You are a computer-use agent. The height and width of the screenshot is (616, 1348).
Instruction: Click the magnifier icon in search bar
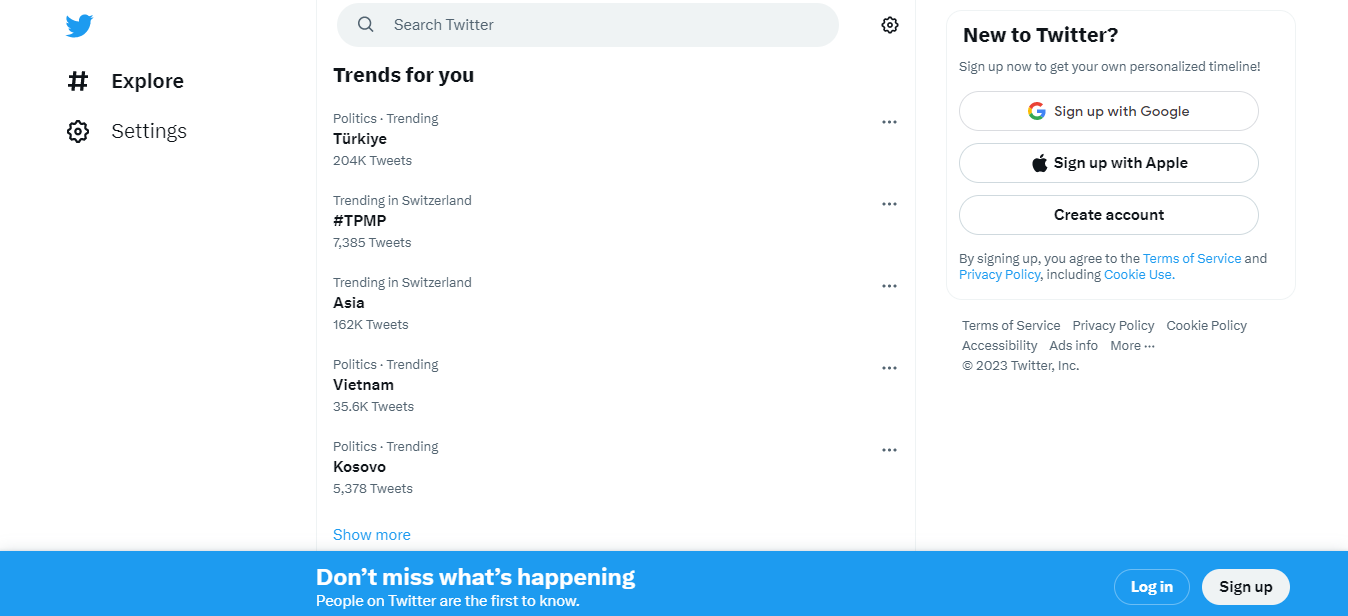pyautogui.click(x=366, y=25)
